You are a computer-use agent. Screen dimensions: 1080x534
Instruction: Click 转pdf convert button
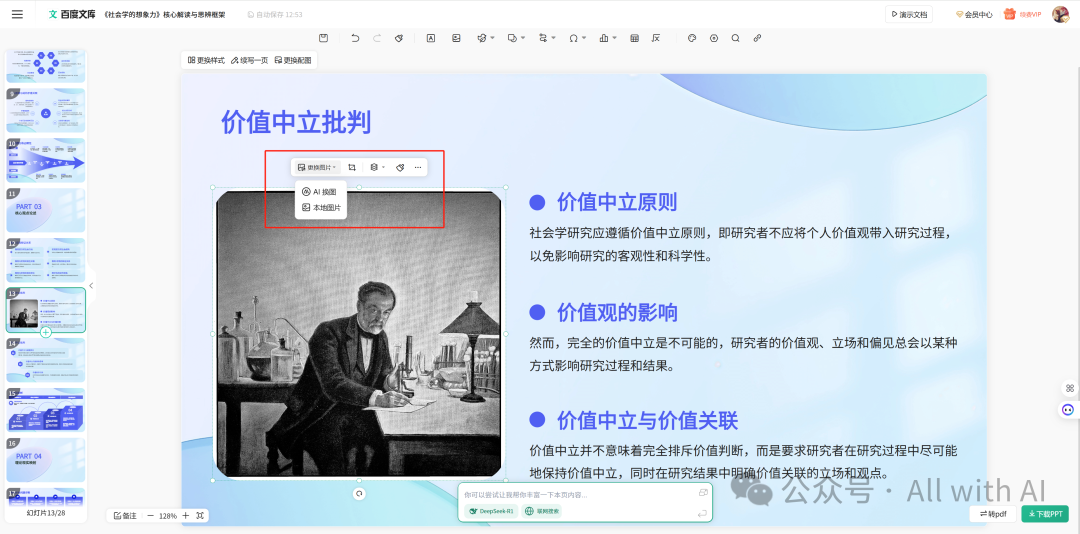pyautogui.click(x=993, y=513)
